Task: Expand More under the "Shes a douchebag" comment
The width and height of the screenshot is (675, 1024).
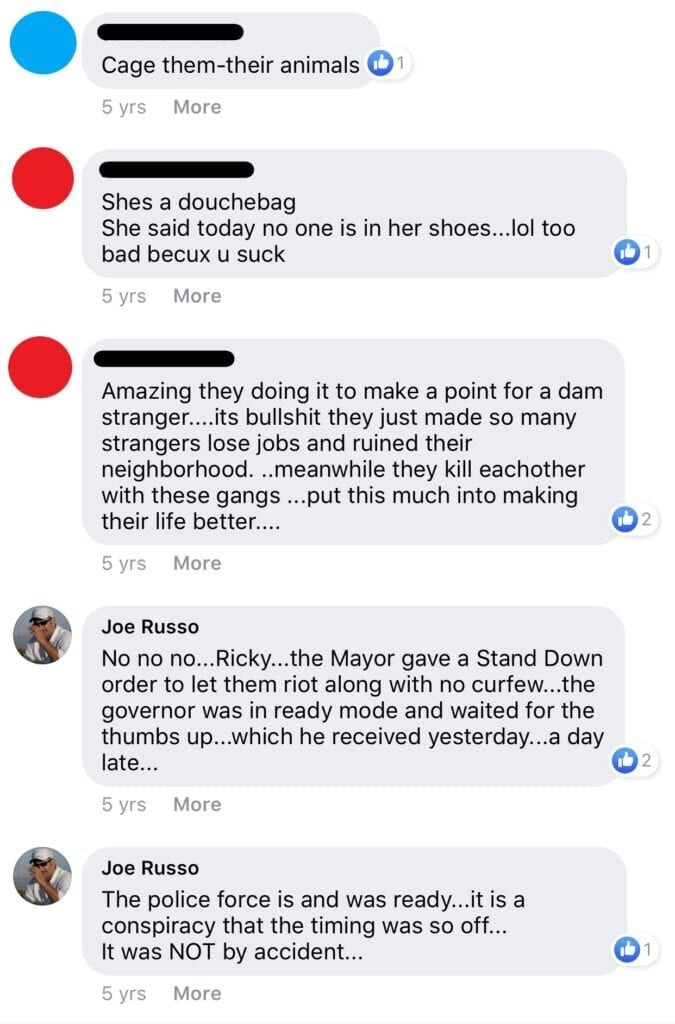Action: (197, 296)
